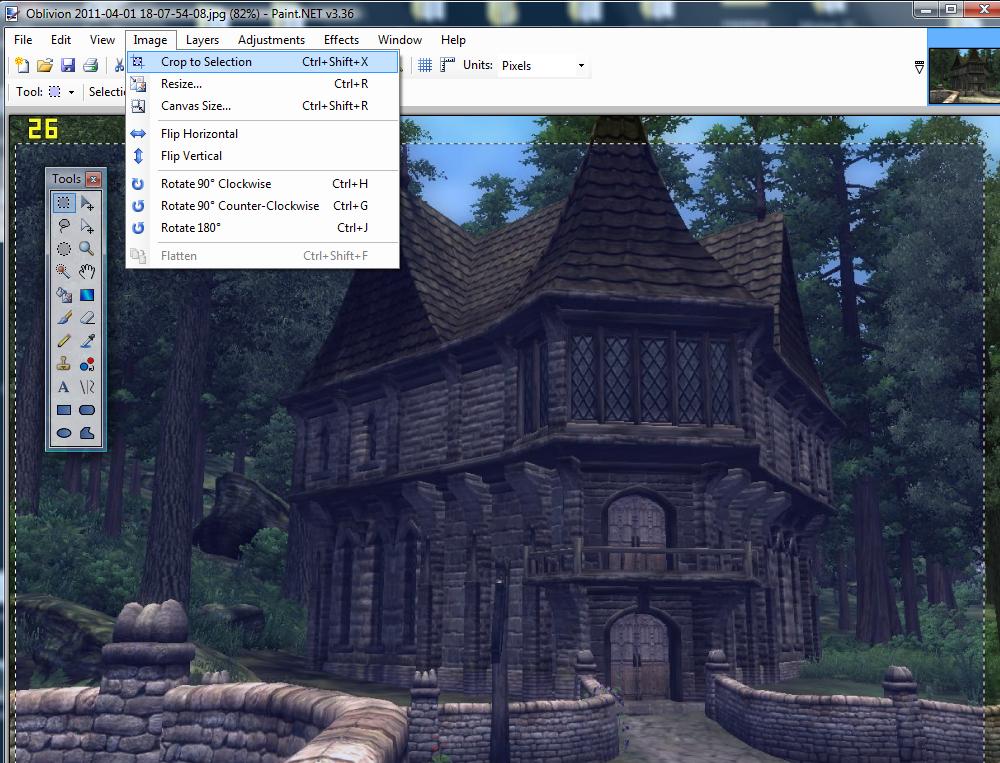
Task: Select the Recolor tool
Action: 87,364
